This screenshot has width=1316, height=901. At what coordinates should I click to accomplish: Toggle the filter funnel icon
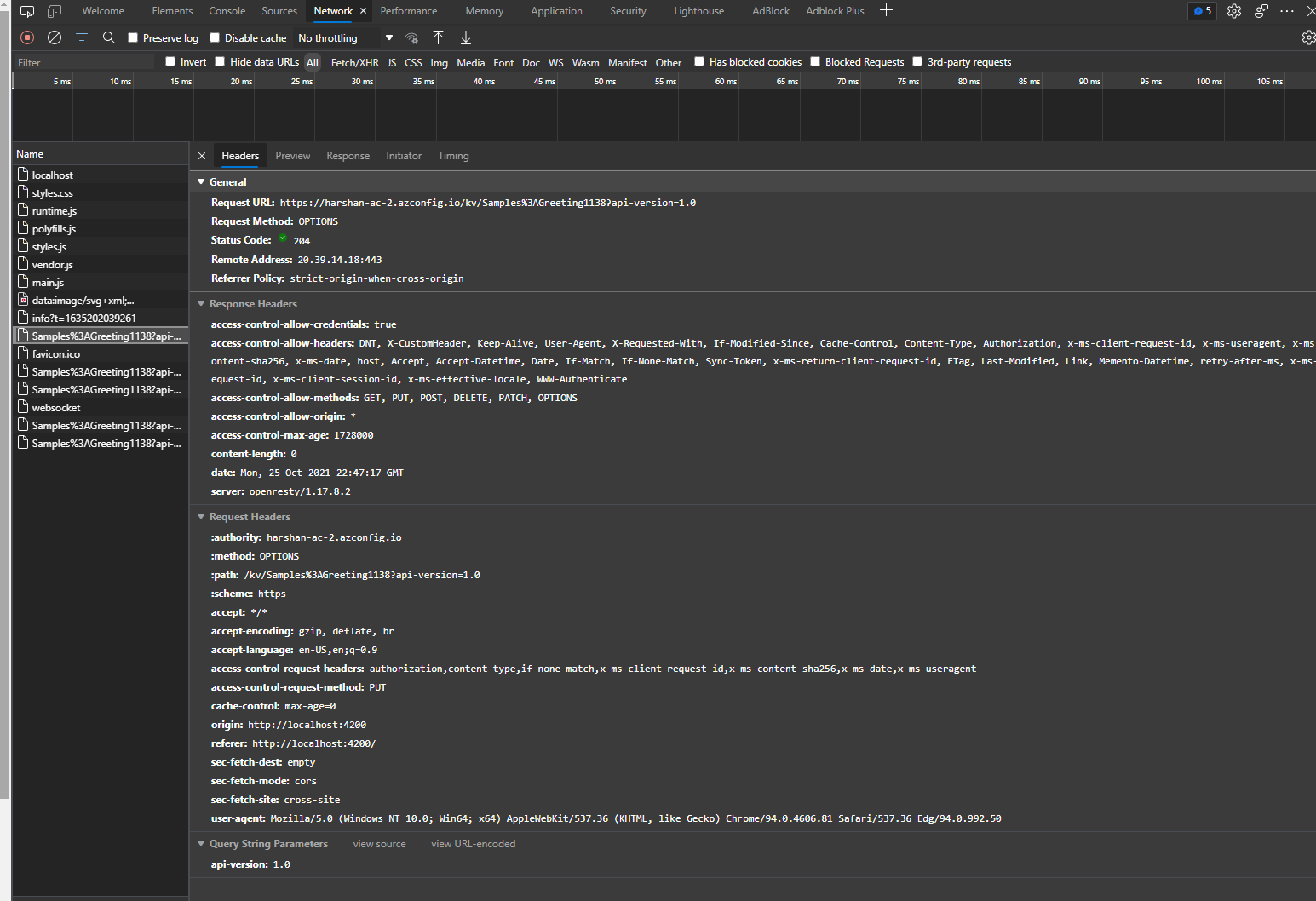coord(82,37)
